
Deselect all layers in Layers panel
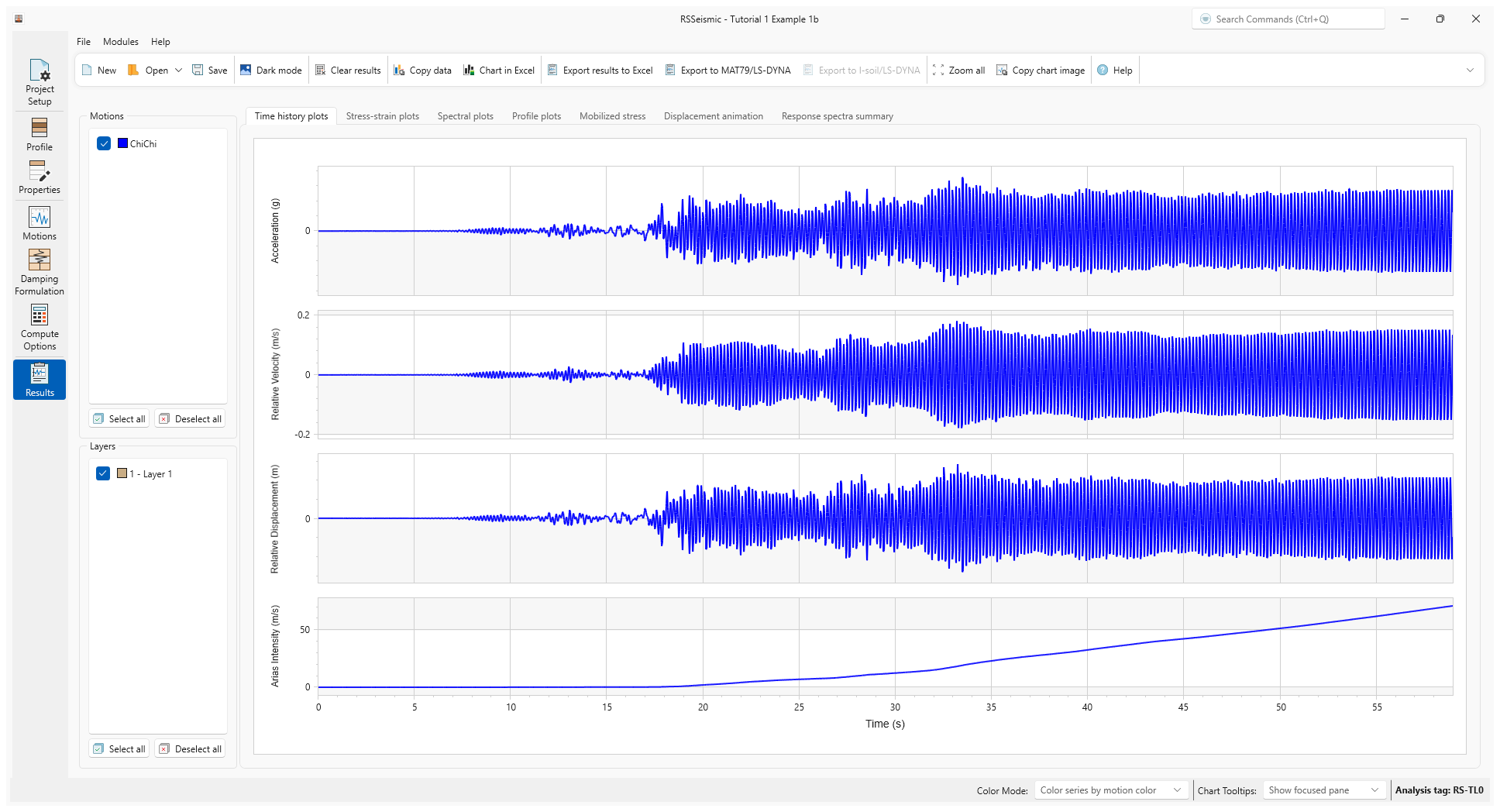coord(191,749)
